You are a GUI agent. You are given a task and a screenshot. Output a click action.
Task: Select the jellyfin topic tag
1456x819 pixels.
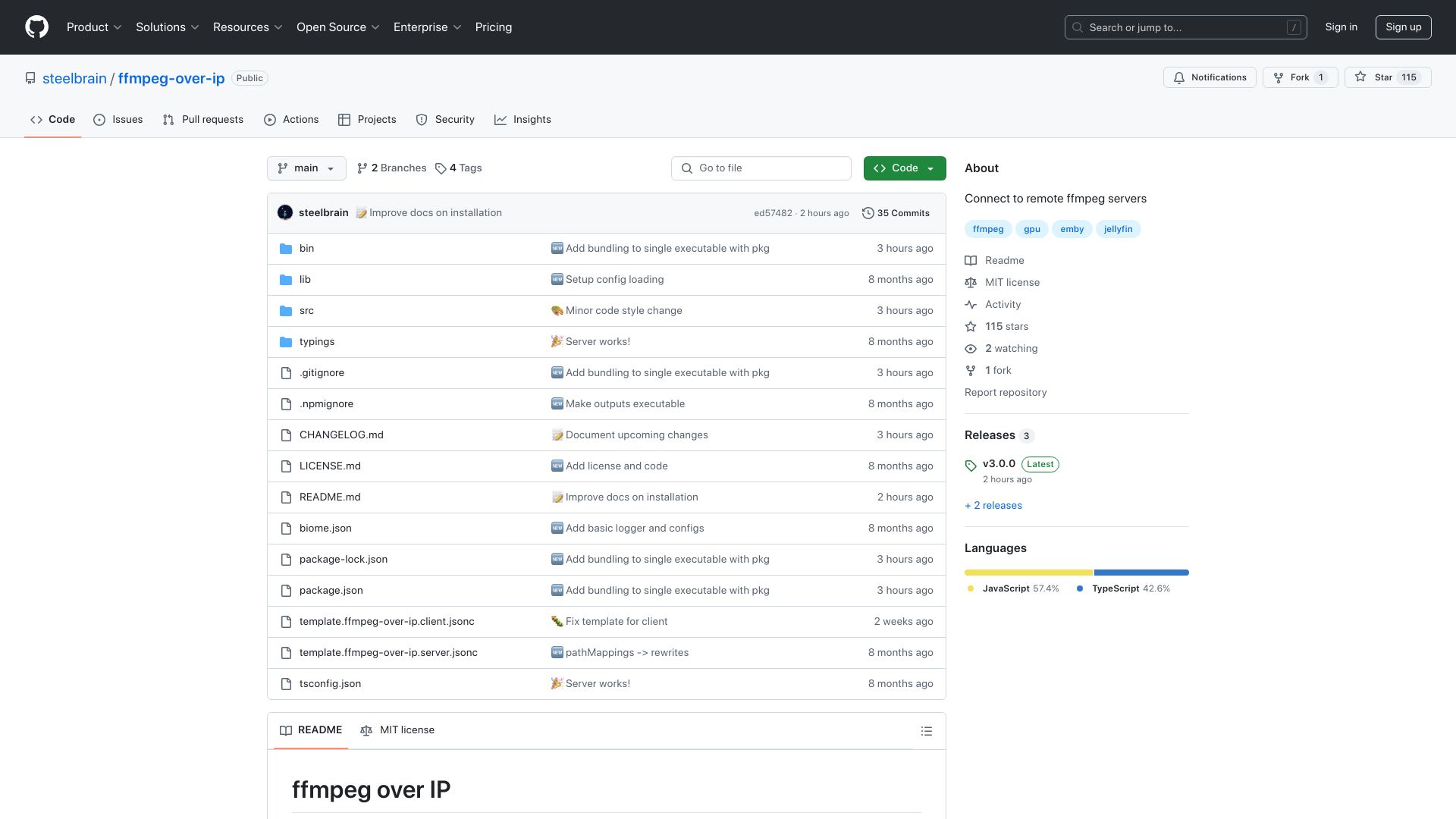pos(1118,229)
